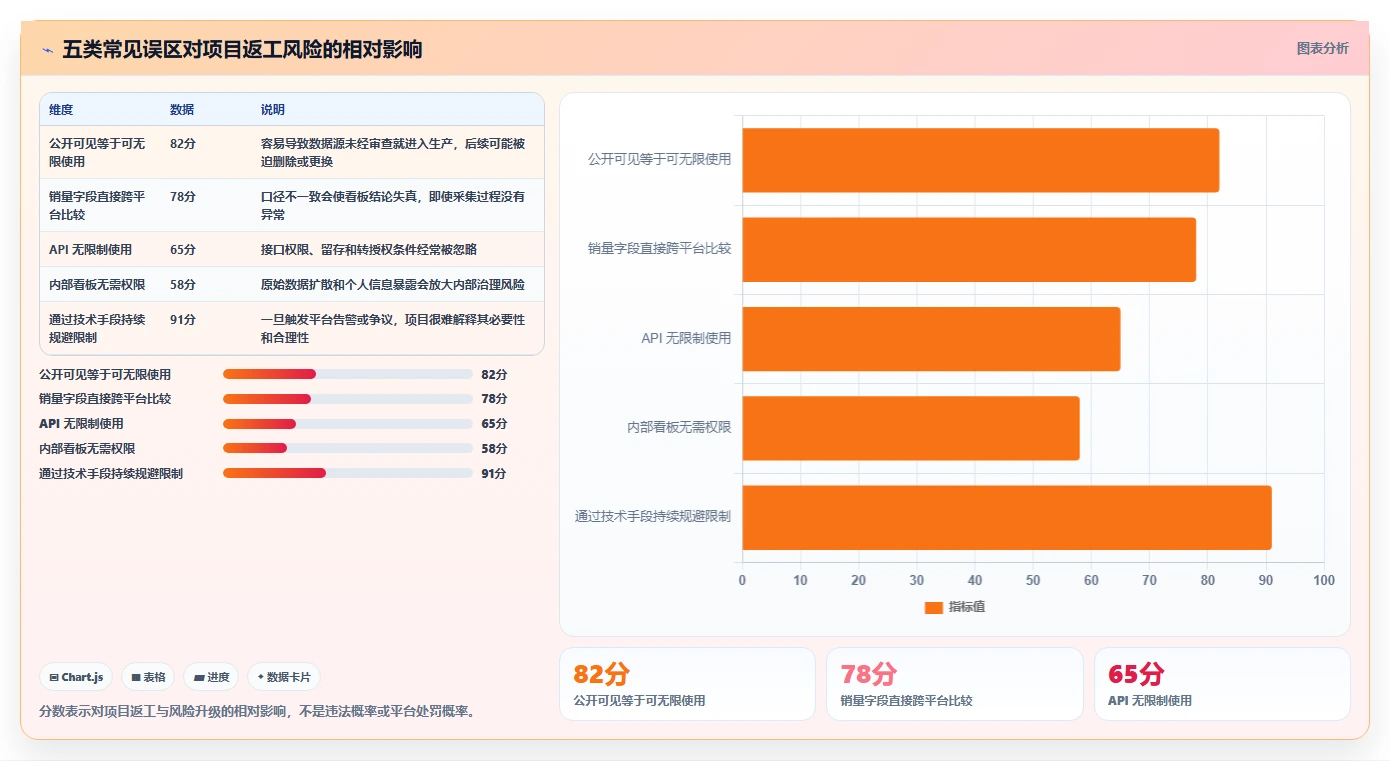The width and height of the screenshot is (1390, 761).
Task: Click the 通过技术手段持续规避限制 chart bar
Action: click(x=1007, y=517)
